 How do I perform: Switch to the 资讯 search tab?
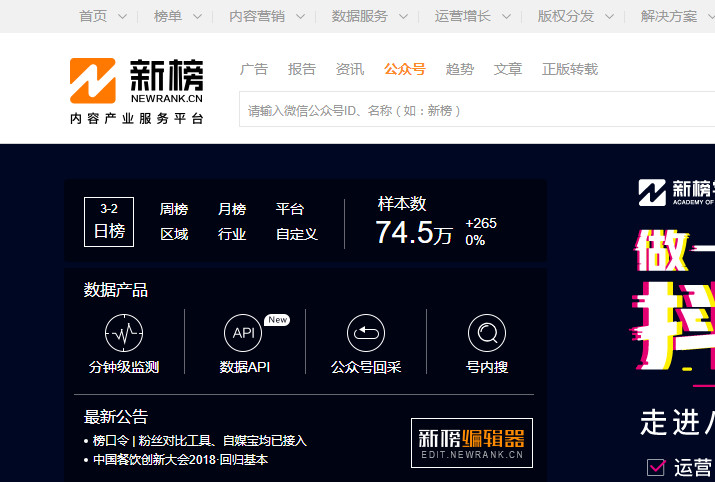point(350,69)
